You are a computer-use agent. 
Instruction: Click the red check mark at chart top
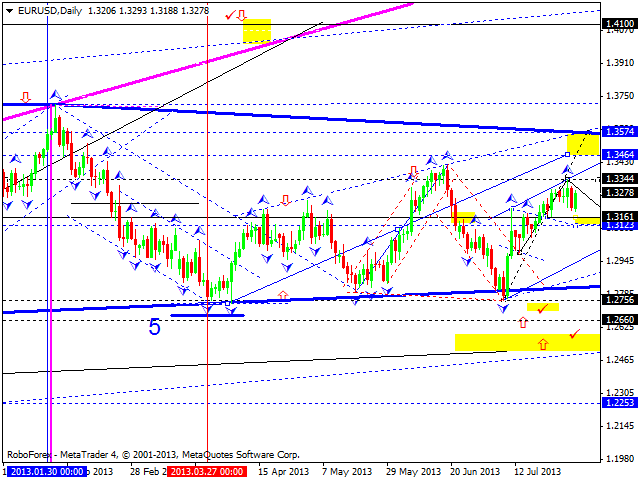coord(231,15)
